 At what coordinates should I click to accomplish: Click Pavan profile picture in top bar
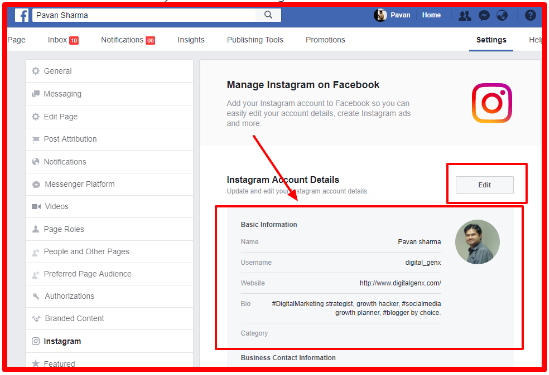click(380, 15)
